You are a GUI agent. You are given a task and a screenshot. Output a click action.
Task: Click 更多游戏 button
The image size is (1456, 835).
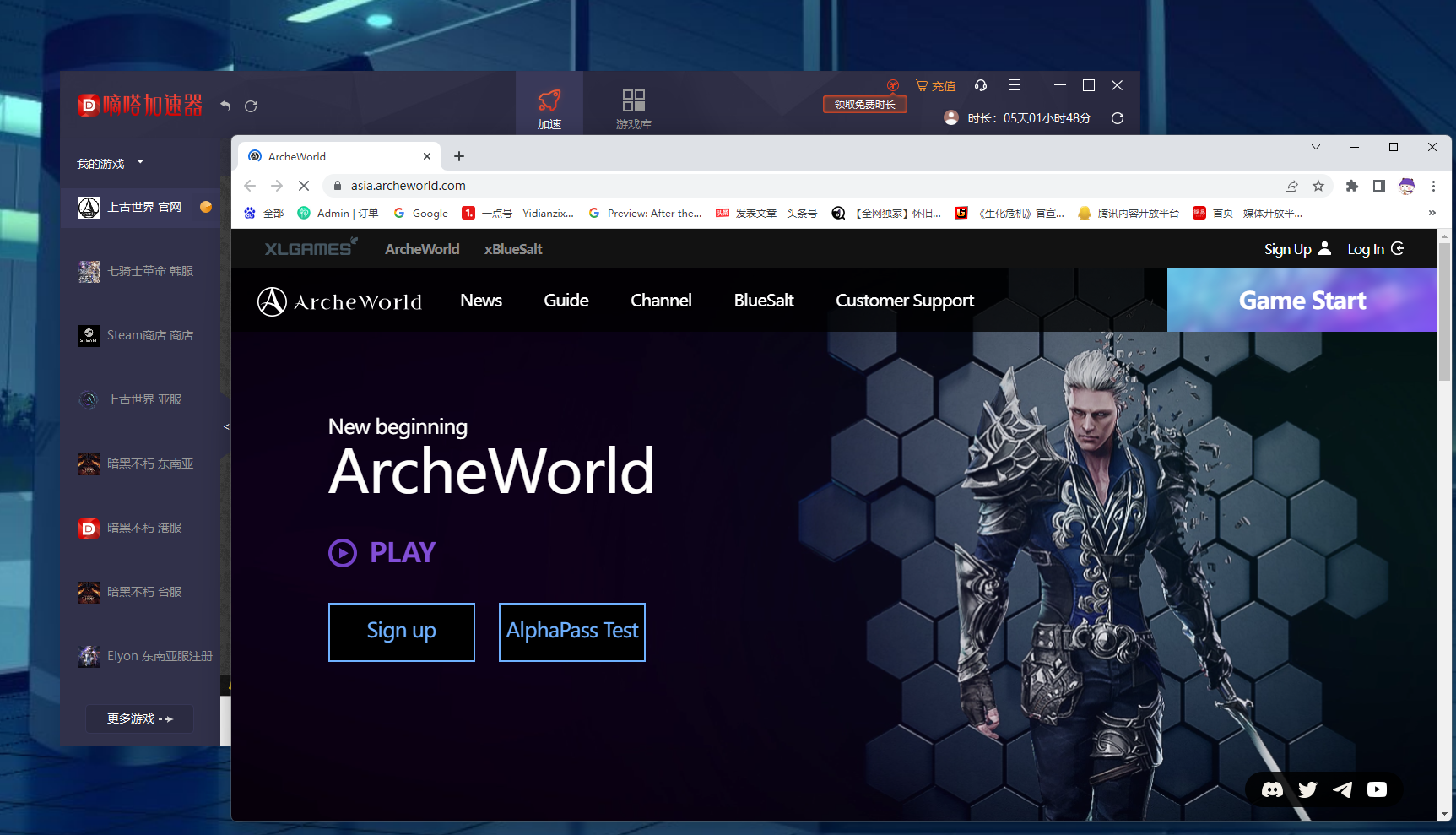(139, 718)
